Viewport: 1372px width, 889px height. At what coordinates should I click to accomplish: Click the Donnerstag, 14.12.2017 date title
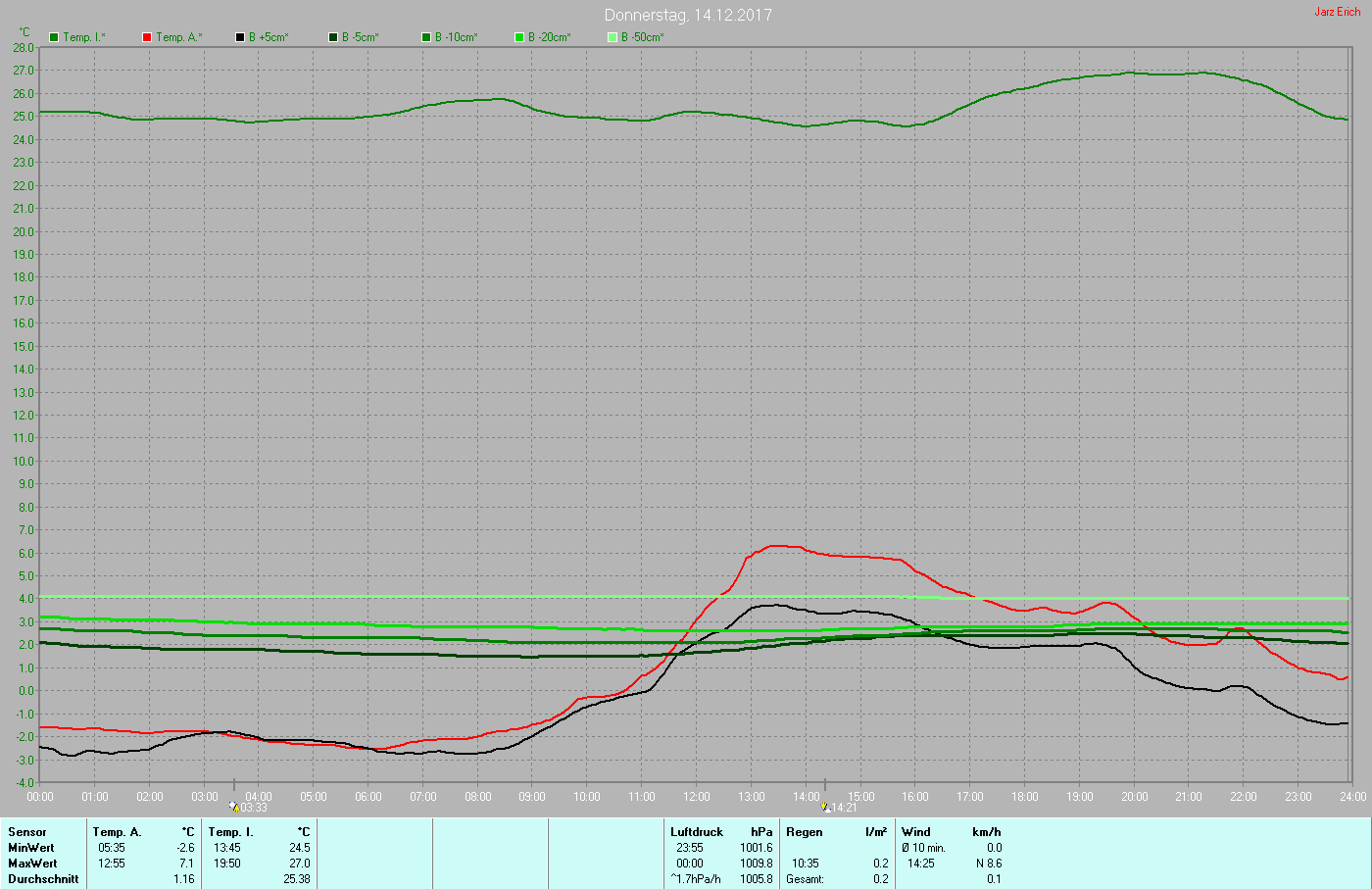tap(688, 15)
